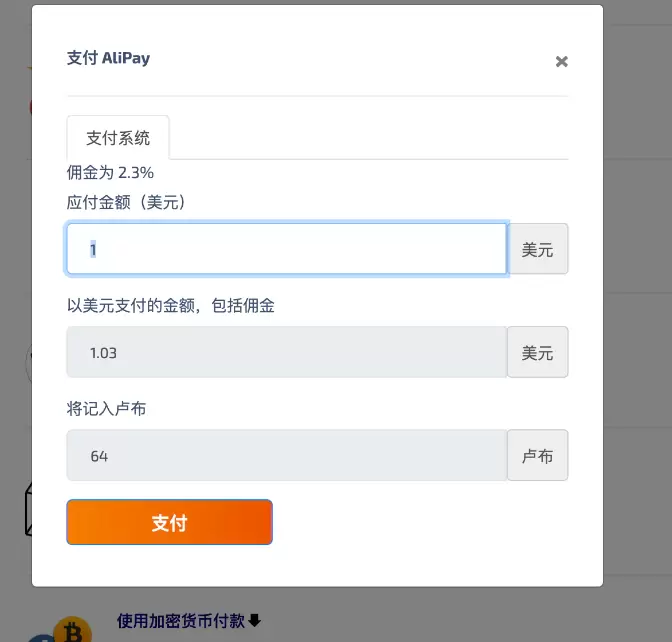Close the AliPay payment dialog
672x642 pixels.
point(561,62)
